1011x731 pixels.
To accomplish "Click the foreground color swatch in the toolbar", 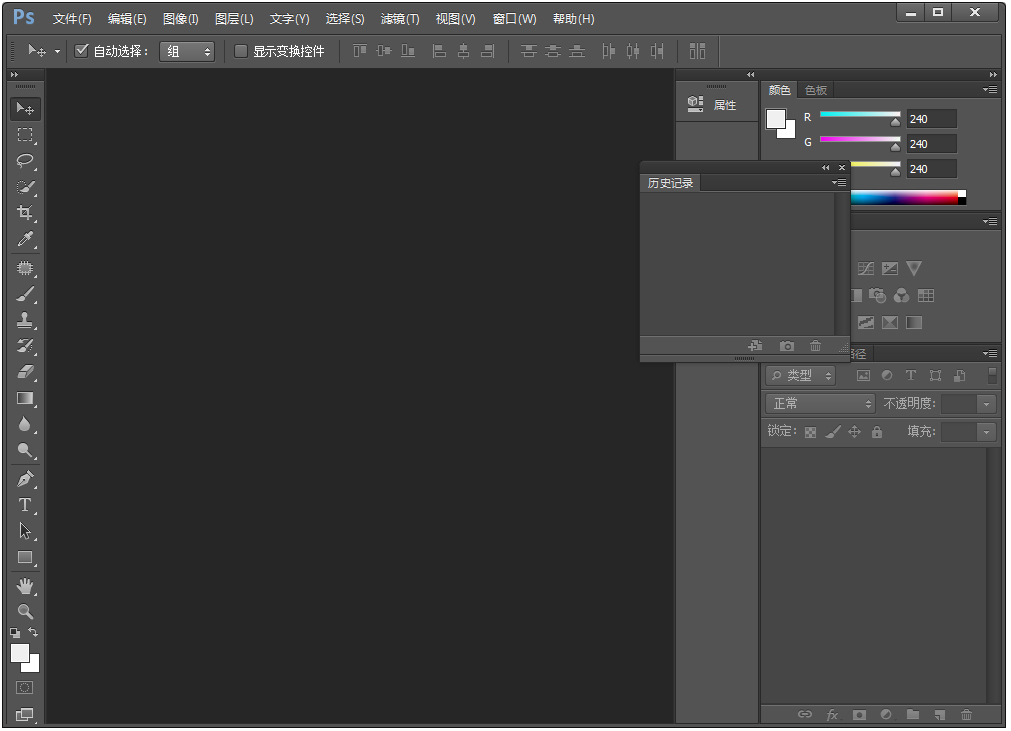I will [x=18, y=654].
